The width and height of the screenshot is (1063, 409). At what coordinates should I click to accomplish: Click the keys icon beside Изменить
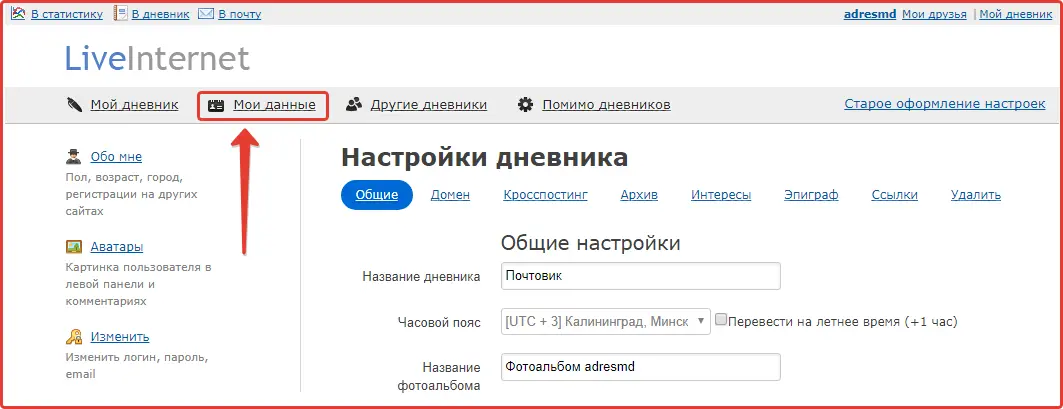73,336
